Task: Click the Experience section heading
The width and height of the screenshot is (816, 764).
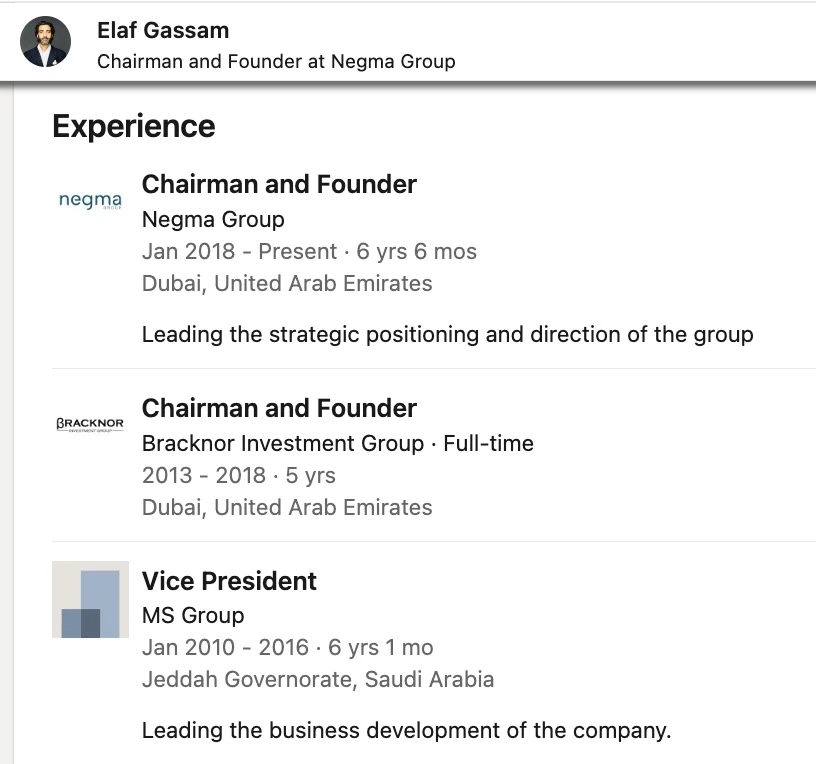Action: pyautogui.click(x=134, y=126)
